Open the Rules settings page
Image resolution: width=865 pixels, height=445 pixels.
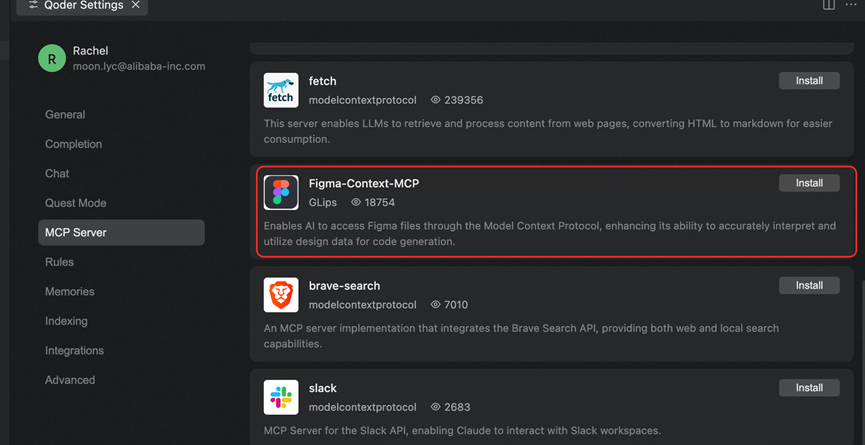click(59, 262)
